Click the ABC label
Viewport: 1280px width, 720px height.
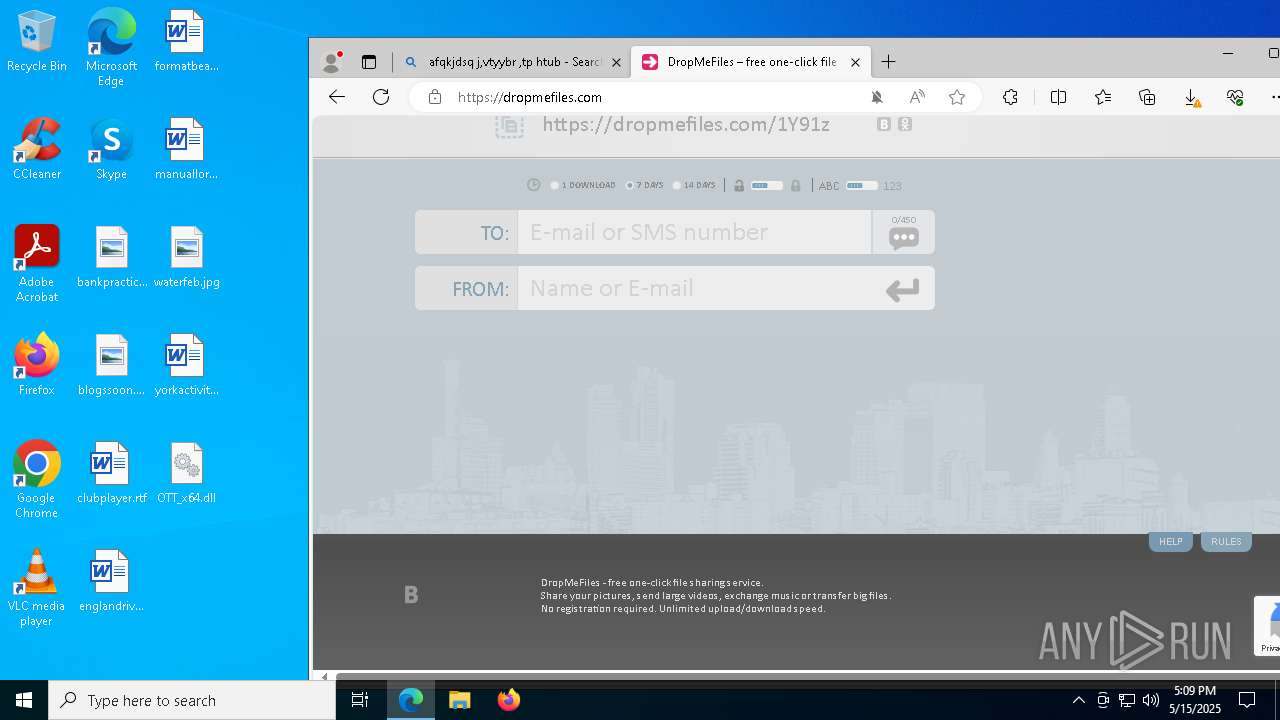coord(829,186)
